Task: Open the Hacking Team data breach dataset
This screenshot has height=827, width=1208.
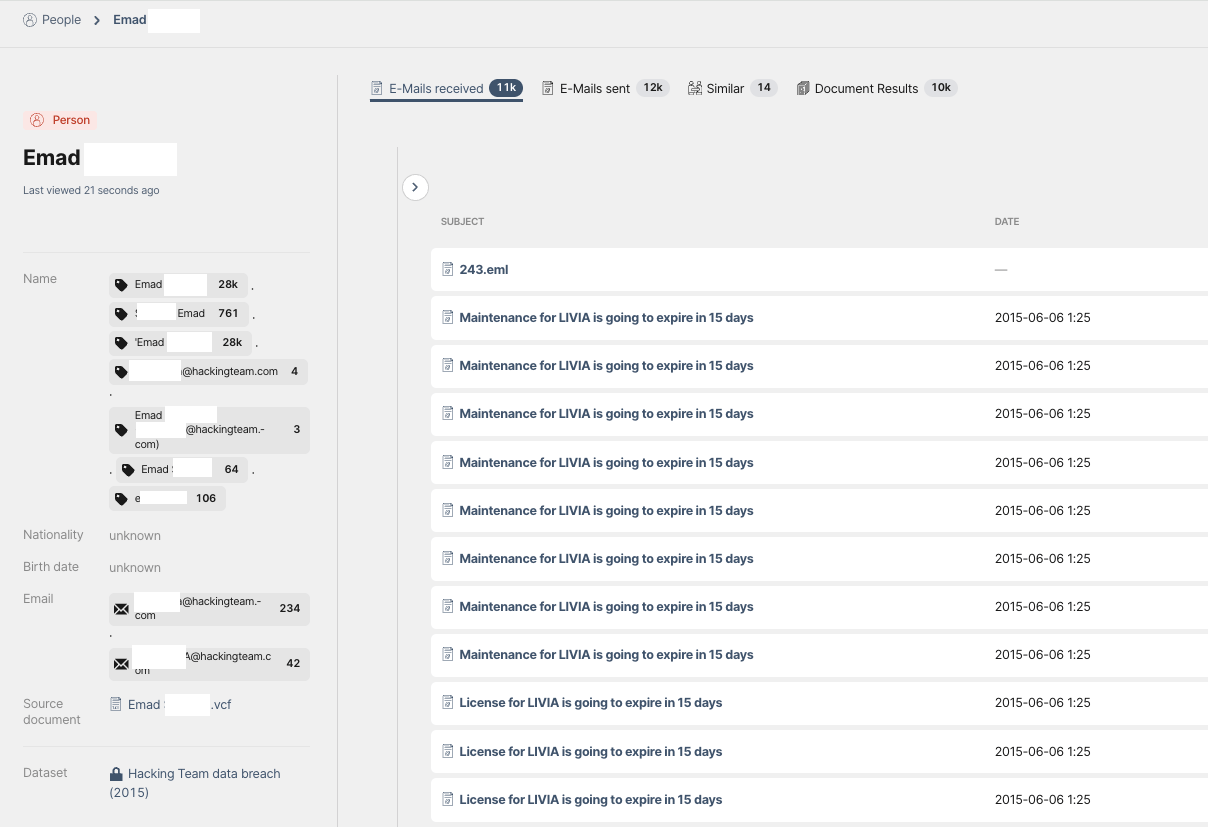Action: coord(195,783)
